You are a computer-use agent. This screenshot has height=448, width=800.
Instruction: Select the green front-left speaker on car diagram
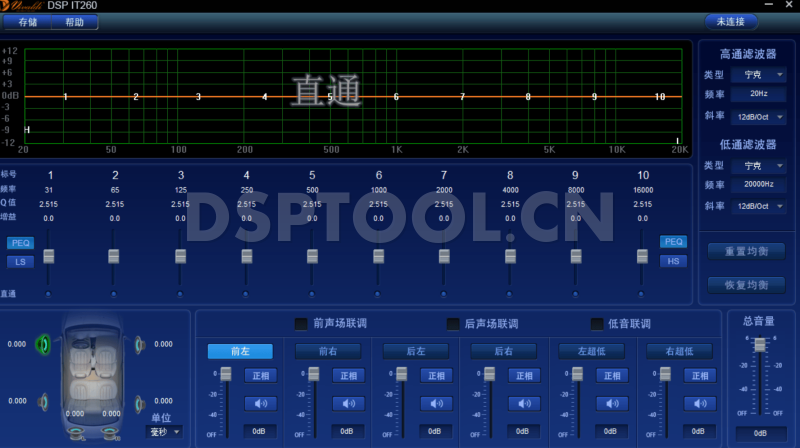(x=43, y=345)
